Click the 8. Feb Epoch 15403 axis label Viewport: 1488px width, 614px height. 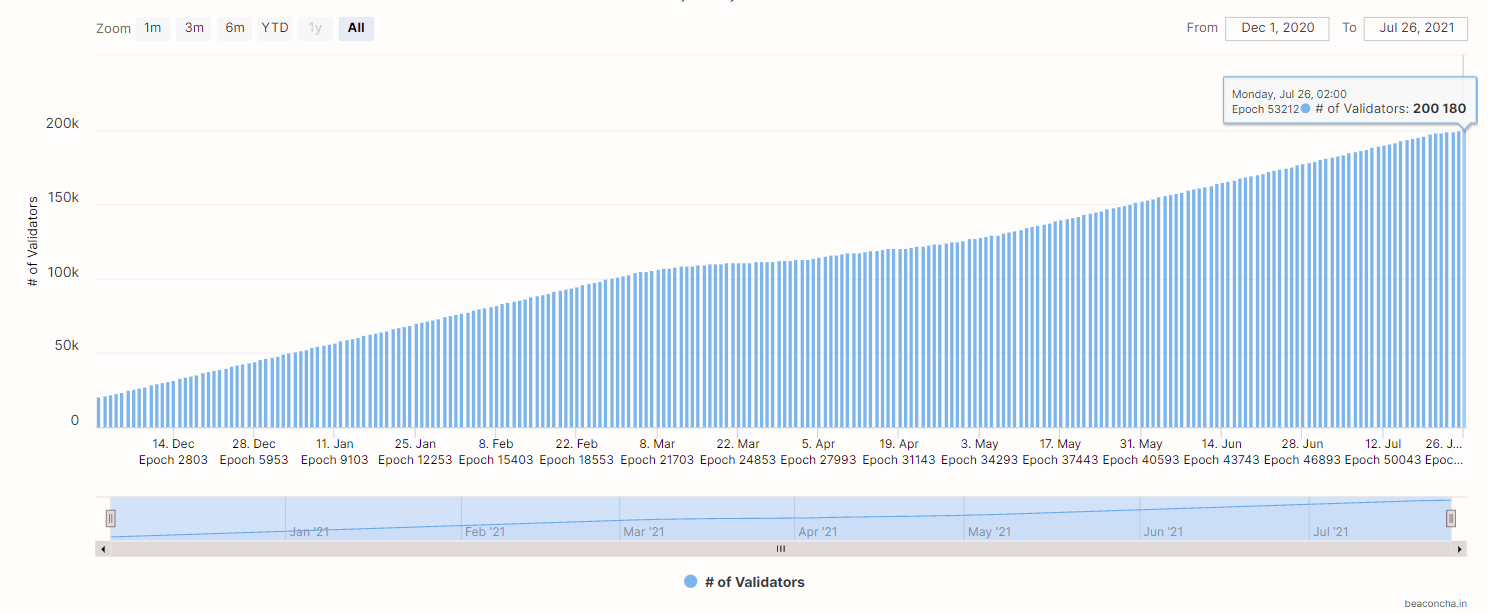pyautogui.click(x=496, y=452)
